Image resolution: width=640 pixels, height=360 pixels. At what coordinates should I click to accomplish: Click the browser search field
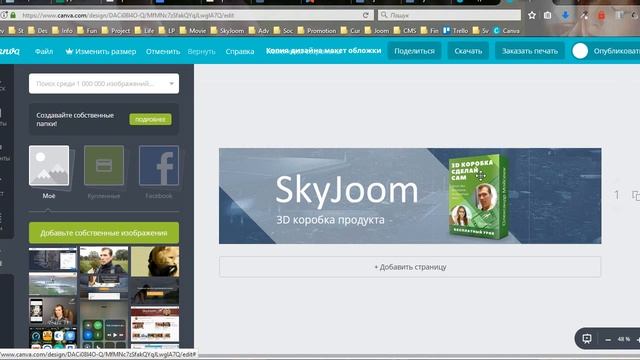tap(449, 15)
